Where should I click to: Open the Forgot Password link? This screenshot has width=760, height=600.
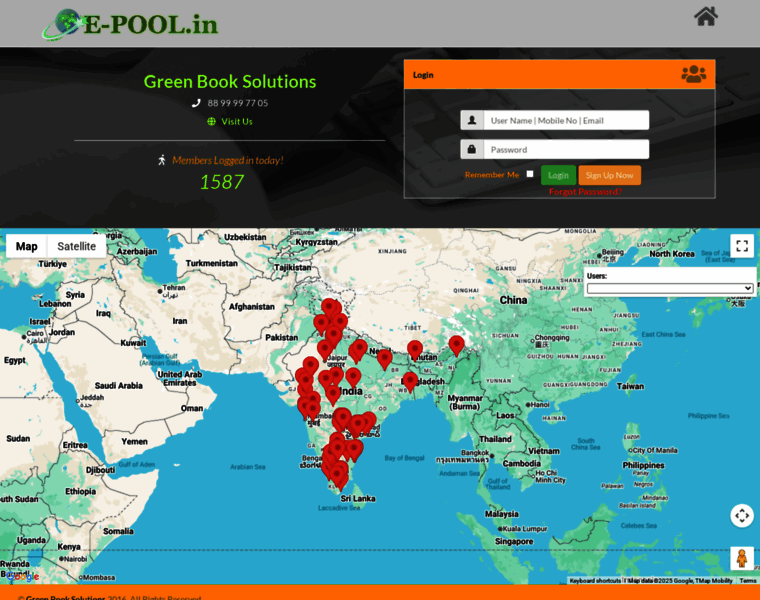click(x=585, y=191)
